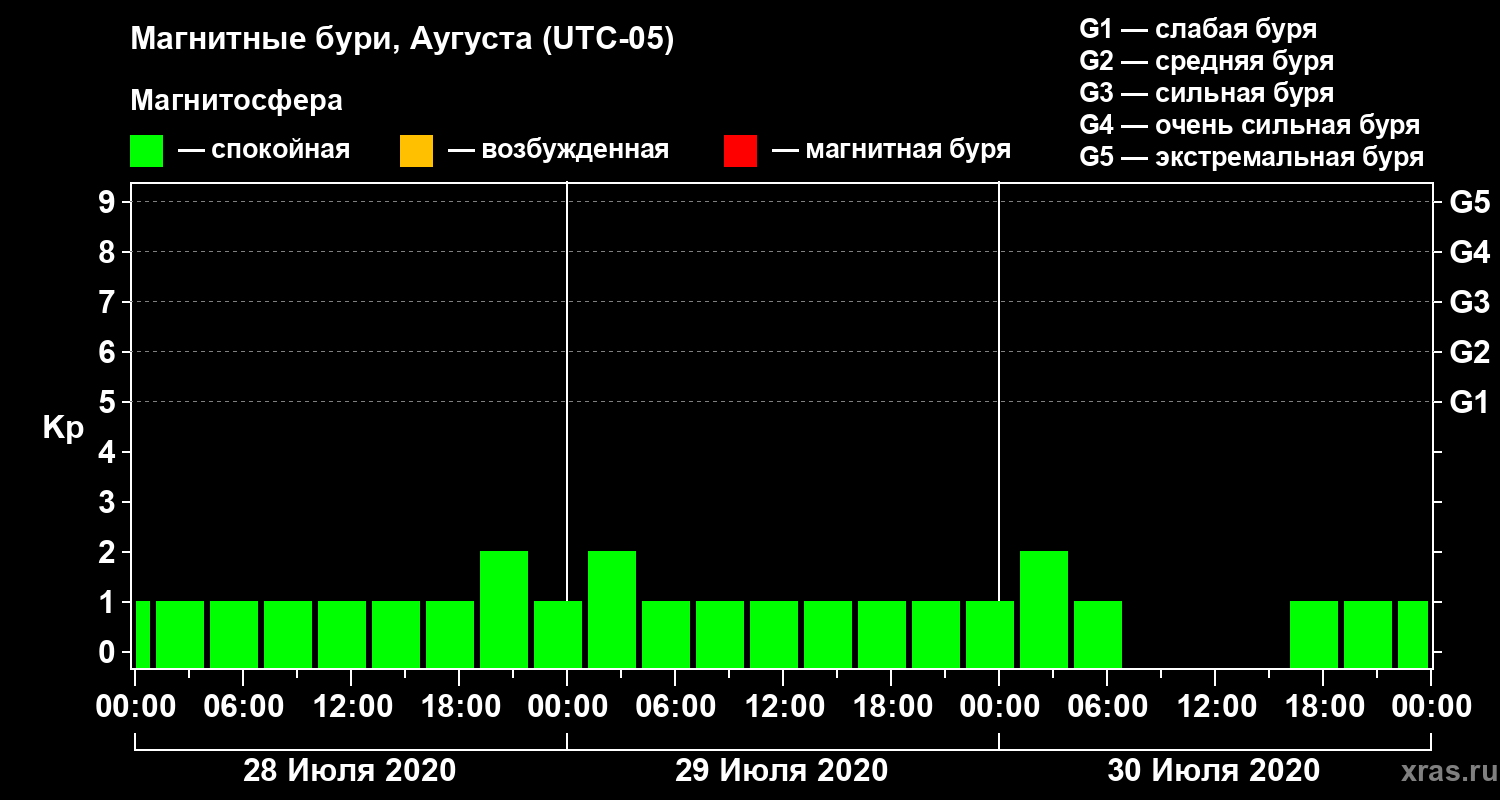Click the 'G1 — слабая буря' description
Screen dimensions: 1500x800
coord(1198,29)
